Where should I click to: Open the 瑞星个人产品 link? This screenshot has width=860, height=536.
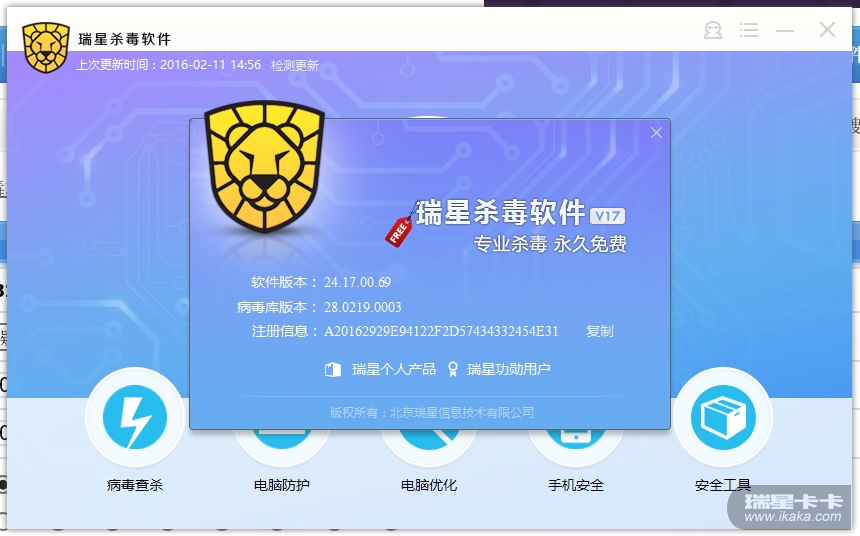pyautogui.click(x=394, y=369)
